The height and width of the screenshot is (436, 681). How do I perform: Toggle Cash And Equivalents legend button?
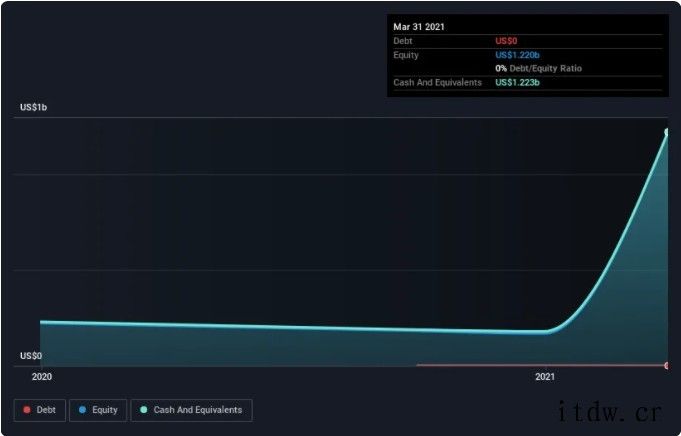[x=191, y=410]
